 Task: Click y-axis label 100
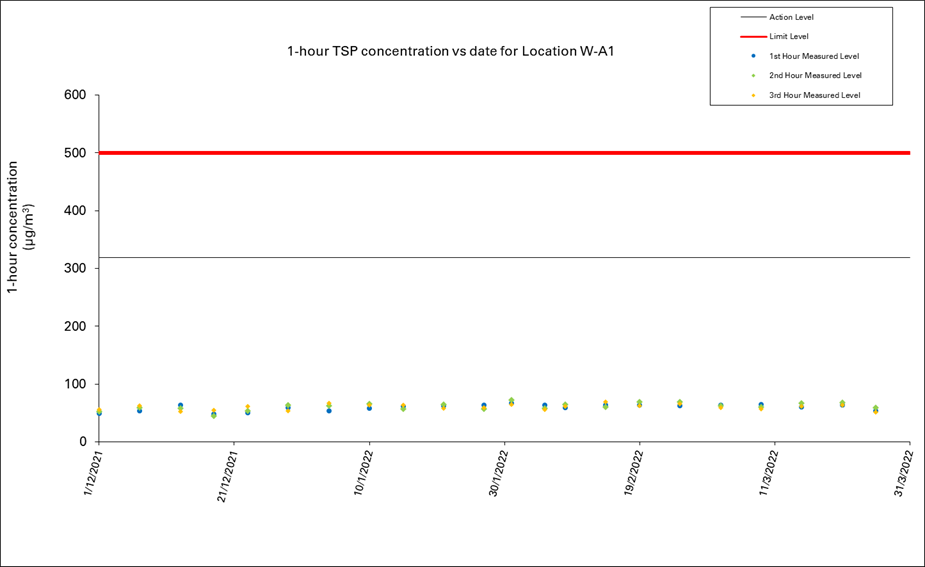(x=75, y=384)
